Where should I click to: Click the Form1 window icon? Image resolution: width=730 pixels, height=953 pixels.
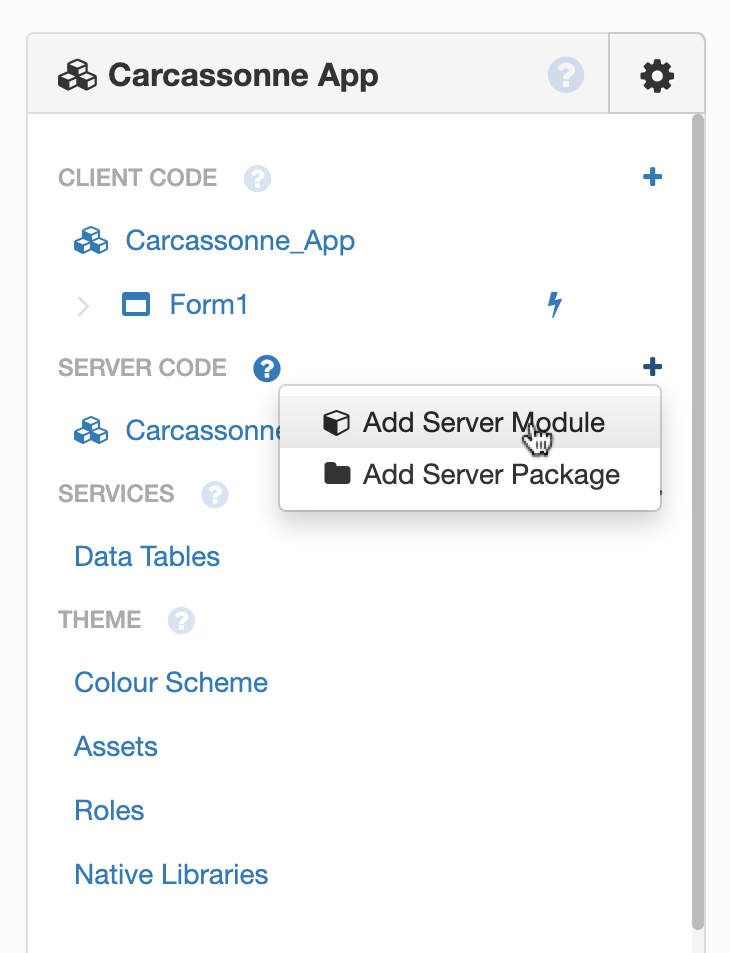pyautogui.click(x=135, y=304)
